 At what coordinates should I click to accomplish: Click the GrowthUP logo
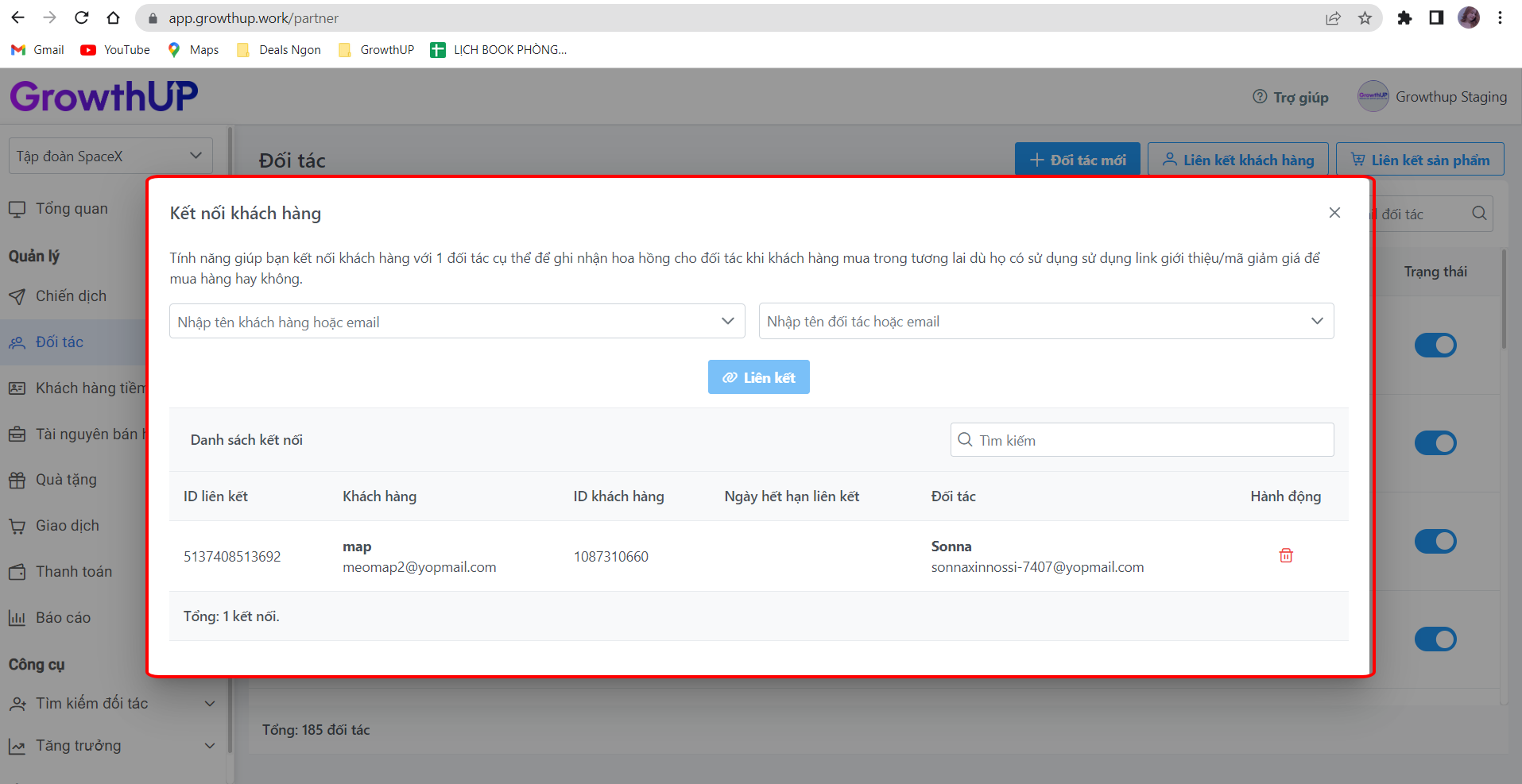[104, 97]
